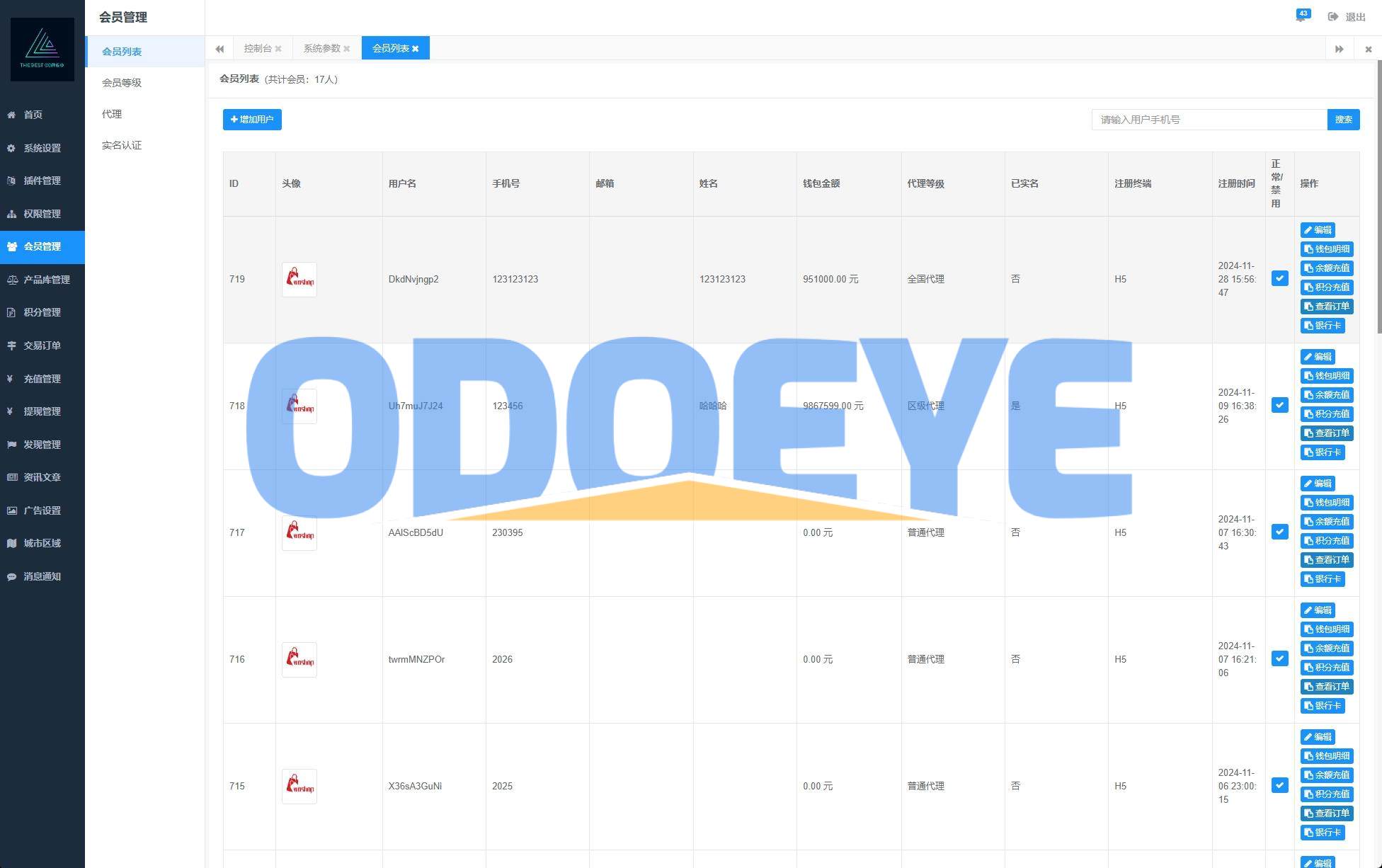Open 系统设置 from the sidebar

[x=42, y=148]
